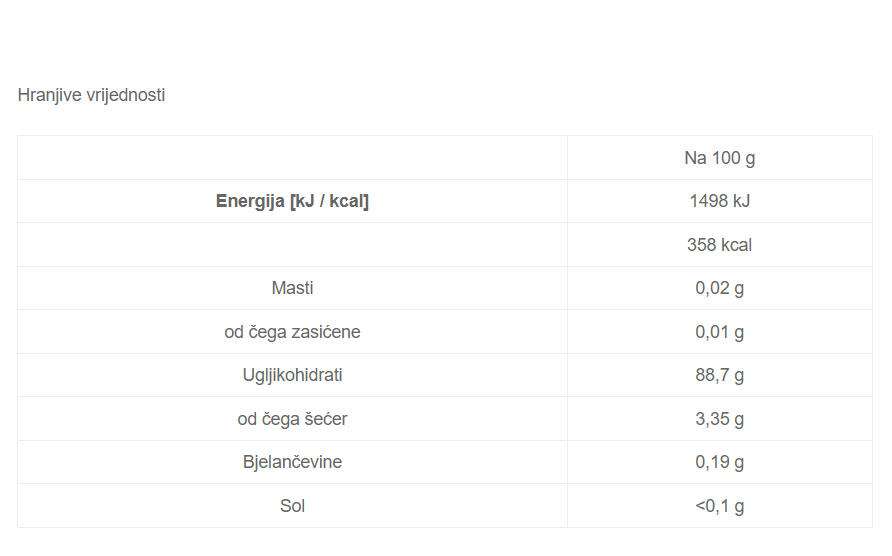892x556 pixels.
Task: Click the 88,7 g carbohydrate value
Action: [x=719, y=375]
